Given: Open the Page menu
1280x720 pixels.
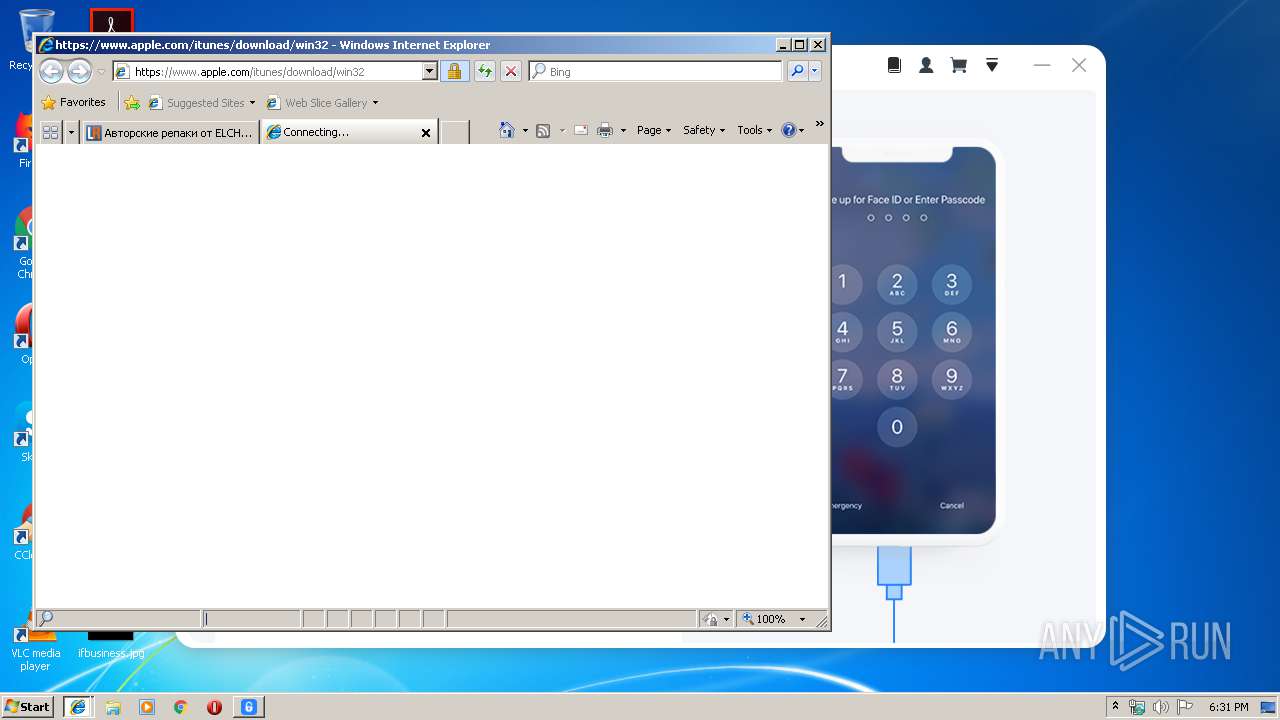Looking at the screenshot, I should (x=654, y=130).
